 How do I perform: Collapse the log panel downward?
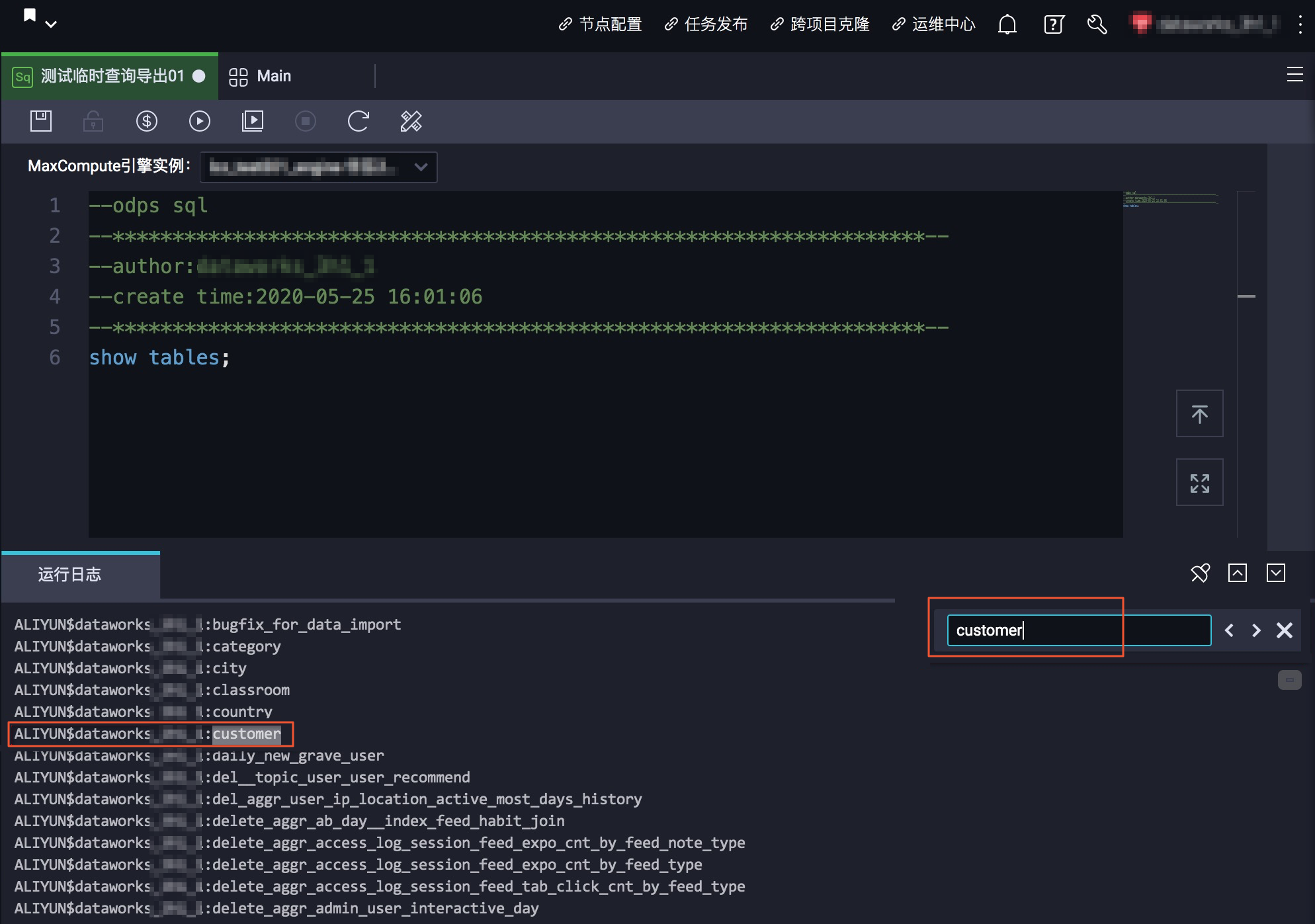coord(1275,573)
